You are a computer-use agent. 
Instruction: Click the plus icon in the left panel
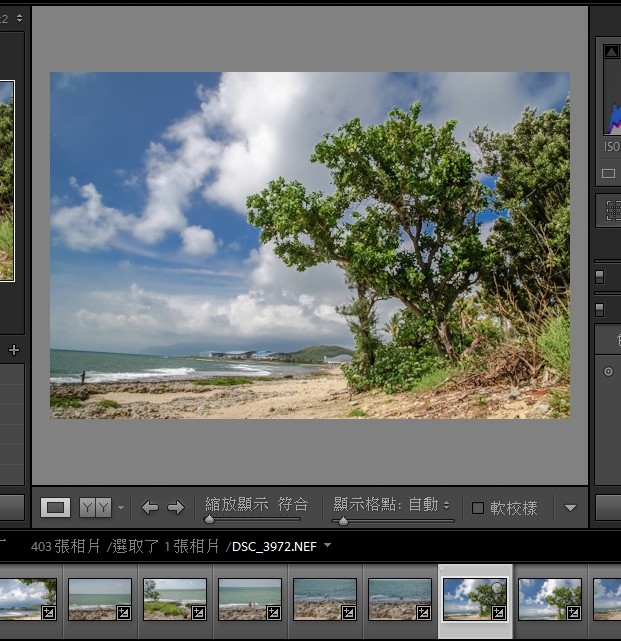click(14, 350)
